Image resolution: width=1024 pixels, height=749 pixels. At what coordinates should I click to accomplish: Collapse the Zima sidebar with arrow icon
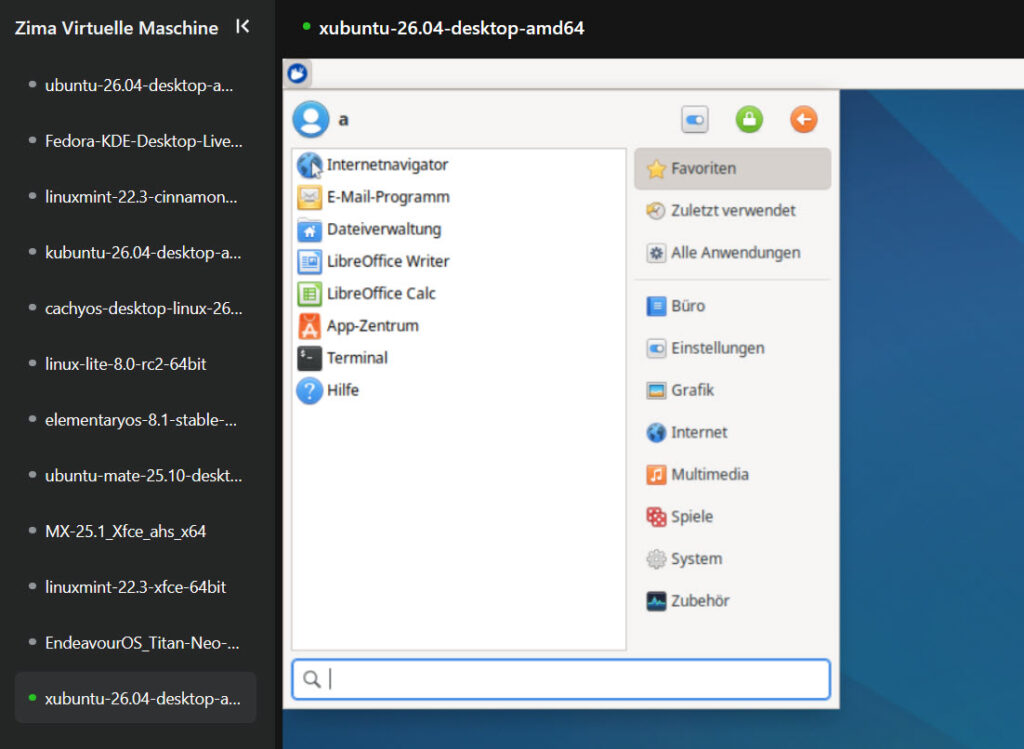tap(242, 27)
